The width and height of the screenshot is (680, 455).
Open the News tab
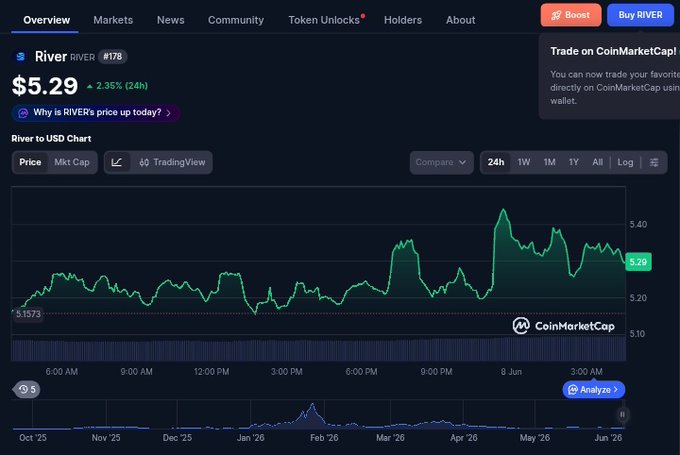tap(170, 20)
